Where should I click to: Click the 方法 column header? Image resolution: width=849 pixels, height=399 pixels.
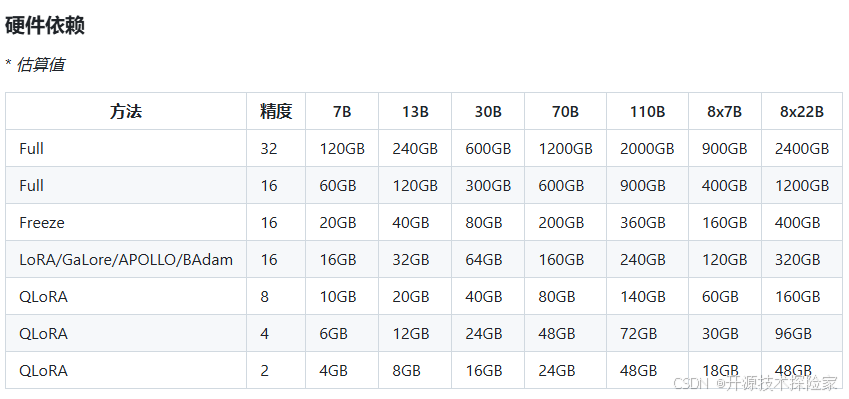click(x=126, y=112)
